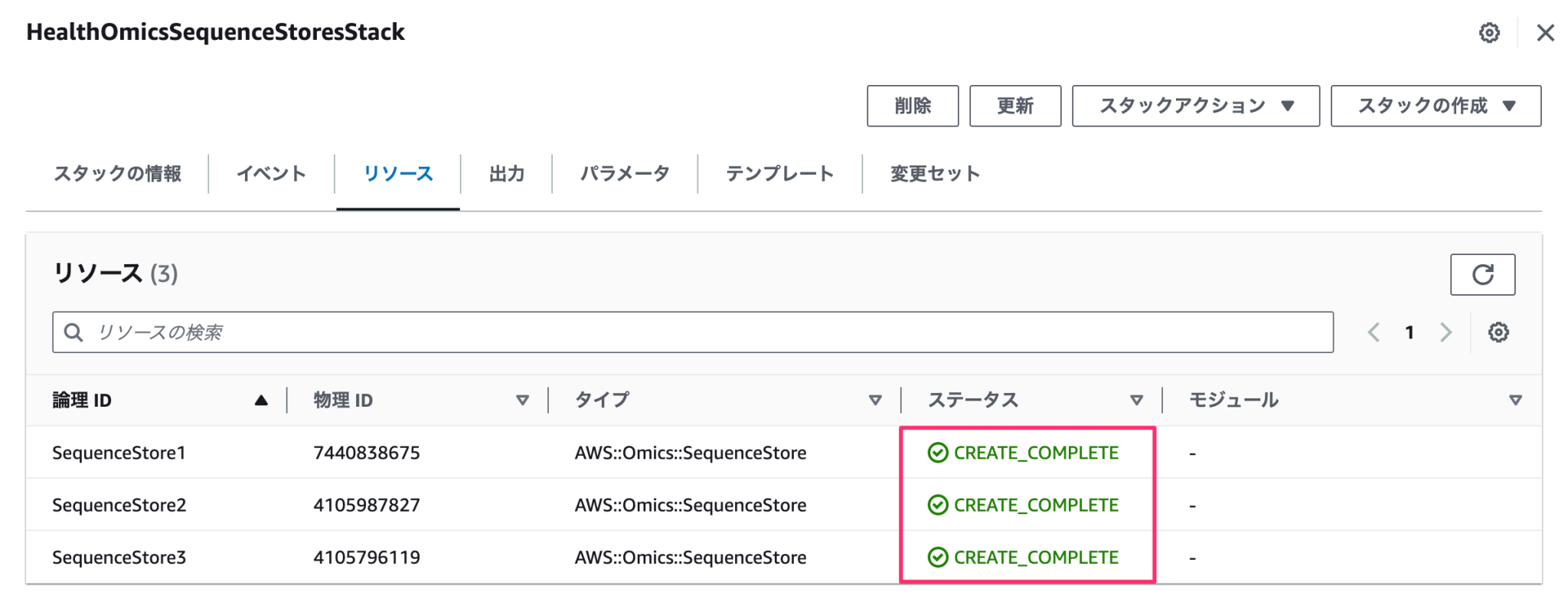
Task: Open the stack page settings gear icon
Action: [1489, 32]
